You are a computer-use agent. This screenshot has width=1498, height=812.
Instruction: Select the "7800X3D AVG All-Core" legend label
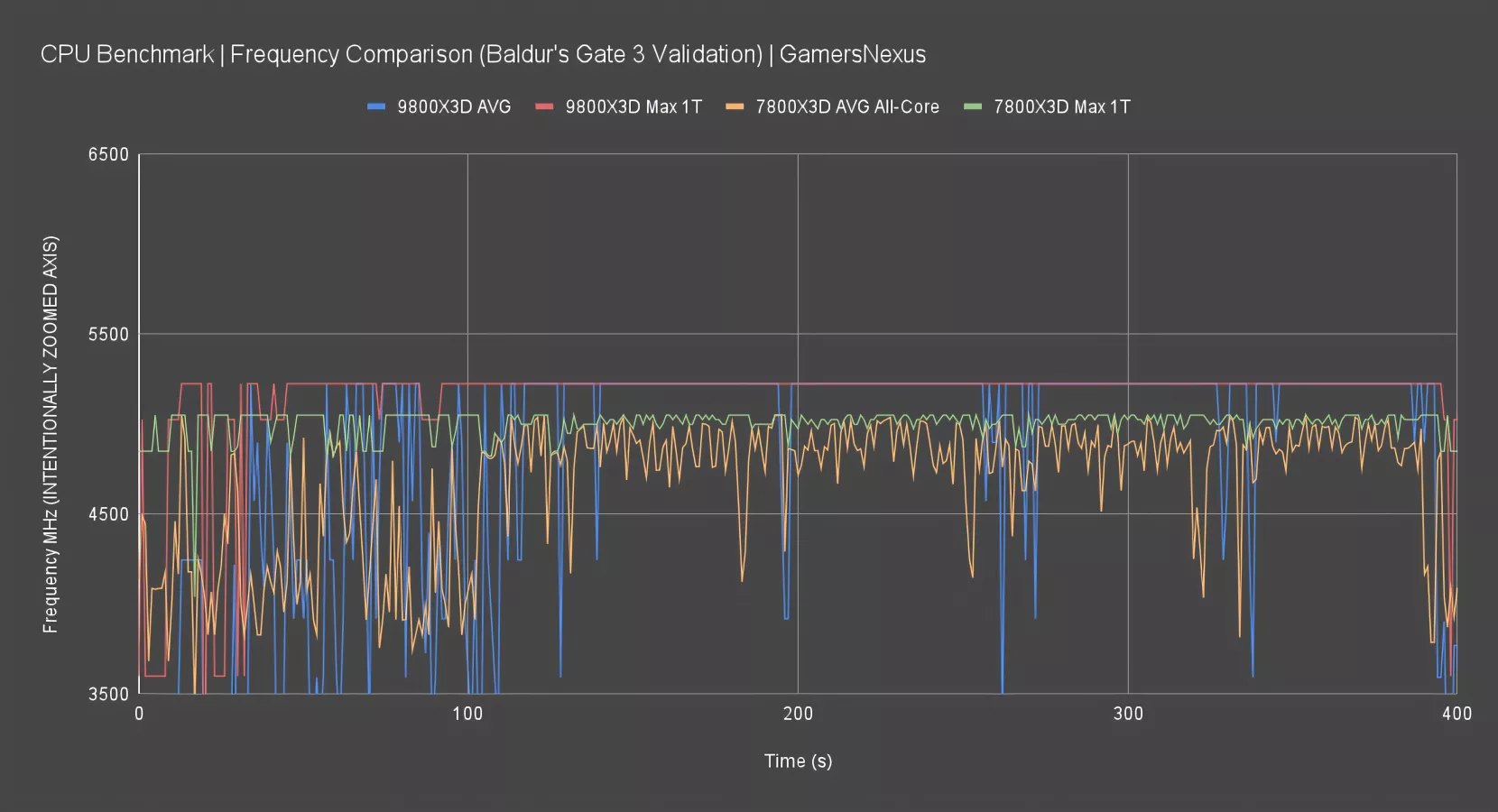coord(847,106)
